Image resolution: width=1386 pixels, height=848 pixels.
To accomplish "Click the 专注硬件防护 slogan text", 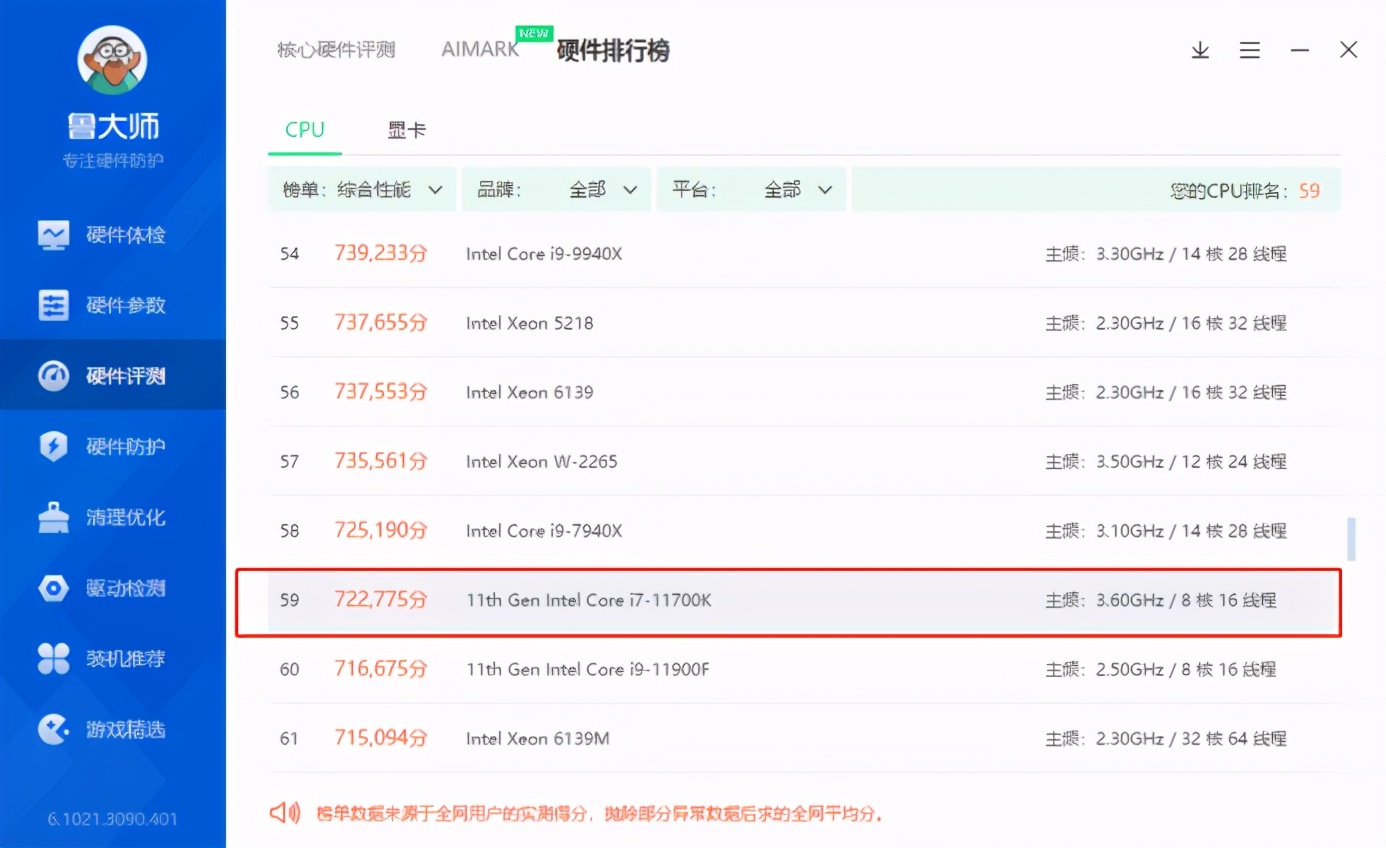I will pos(113,161).
